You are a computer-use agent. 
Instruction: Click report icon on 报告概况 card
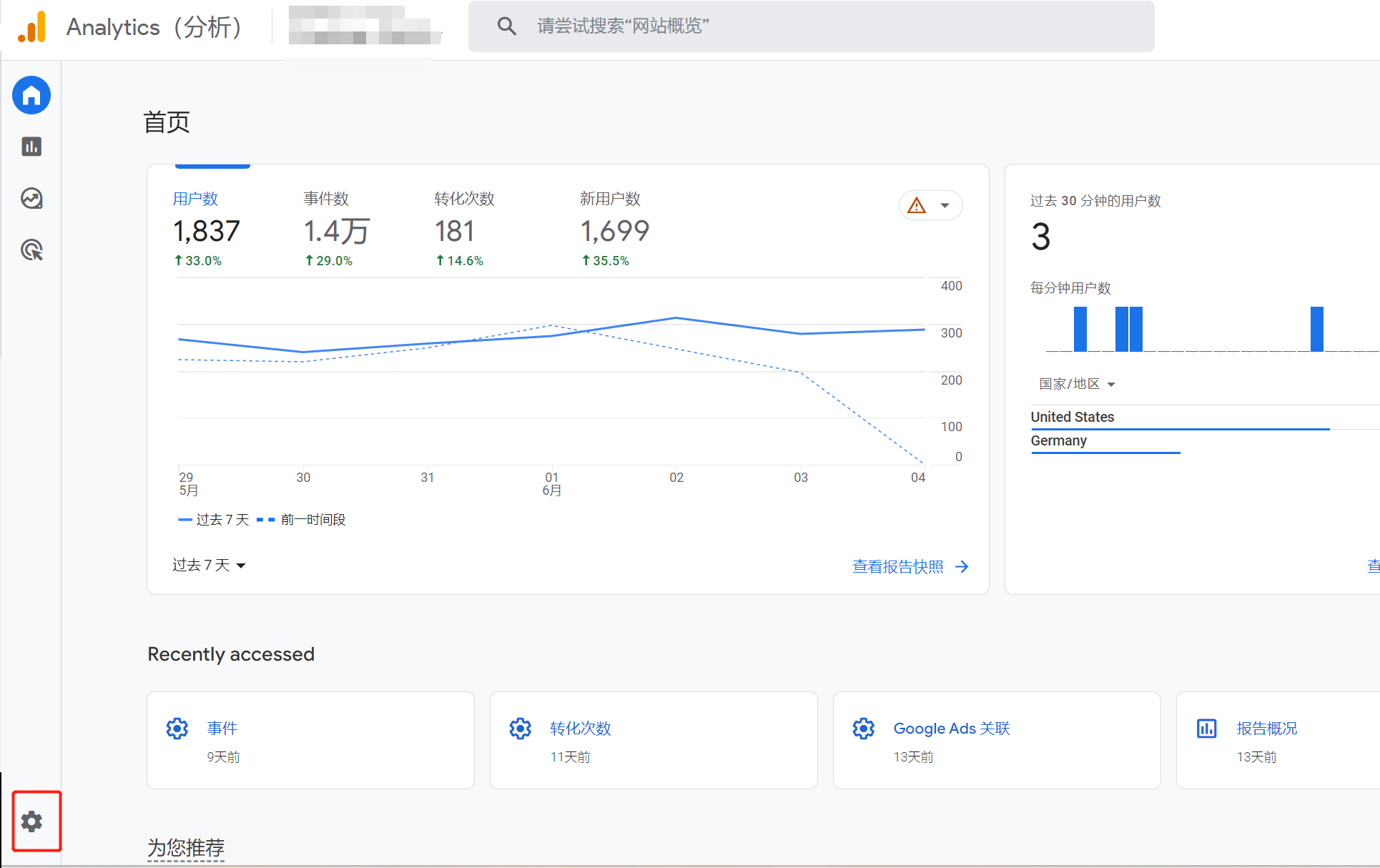pos(1207,729)
